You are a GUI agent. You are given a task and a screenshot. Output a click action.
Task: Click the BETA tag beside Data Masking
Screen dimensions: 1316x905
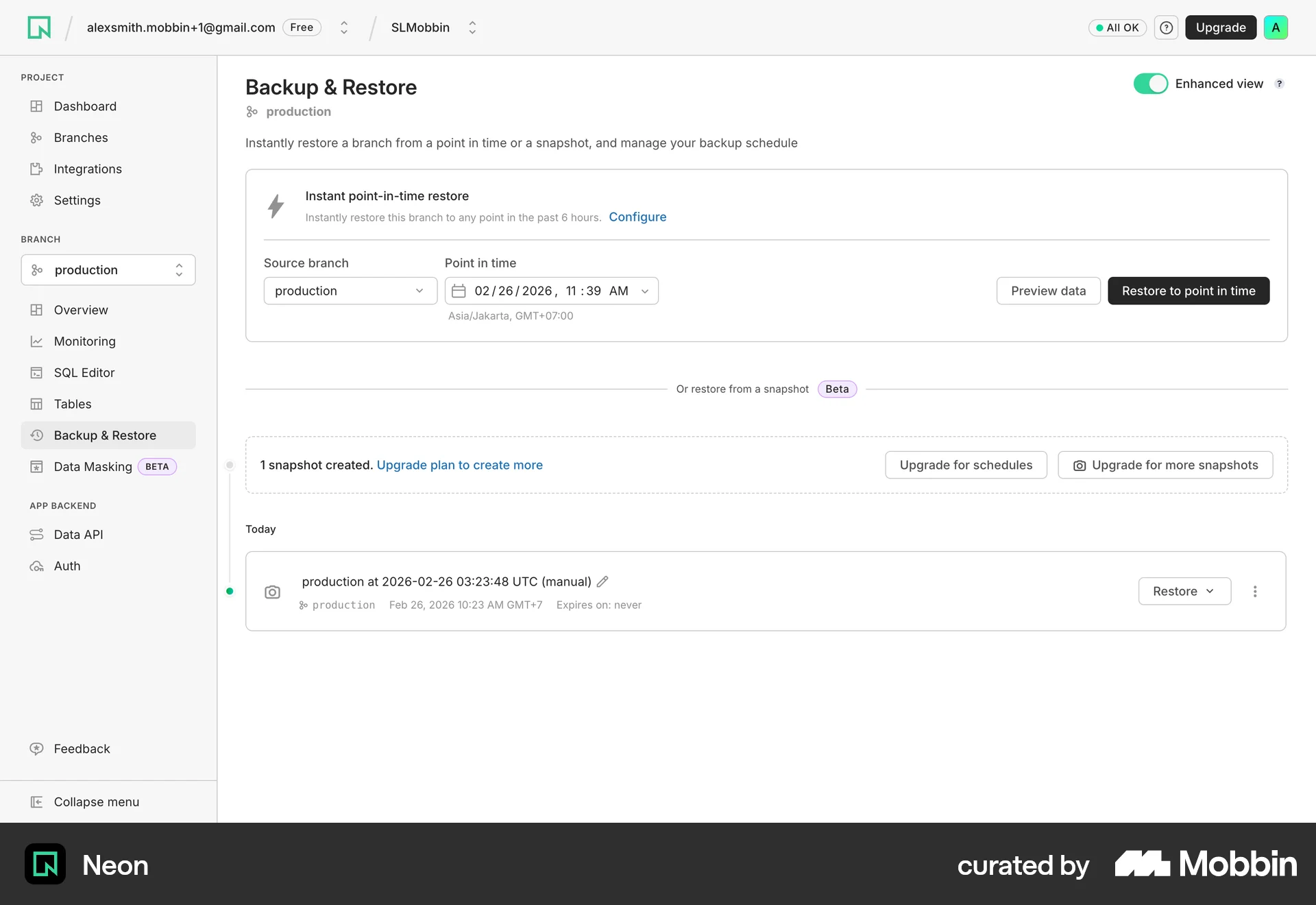pyautogui.click(x=157, y=467)
